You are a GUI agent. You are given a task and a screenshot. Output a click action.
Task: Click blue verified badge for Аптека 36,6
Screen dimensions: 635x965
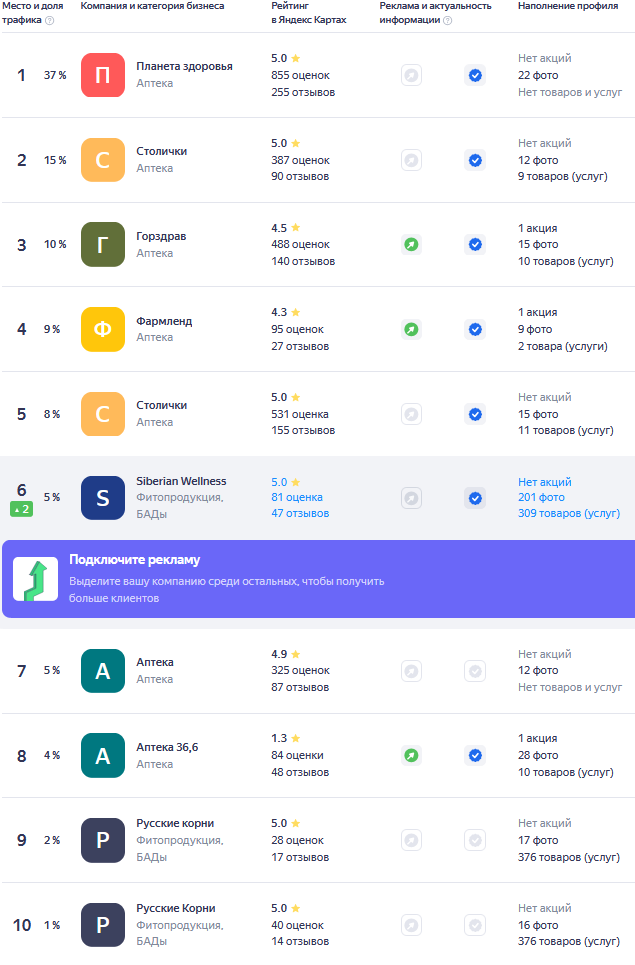pos(475,755)
